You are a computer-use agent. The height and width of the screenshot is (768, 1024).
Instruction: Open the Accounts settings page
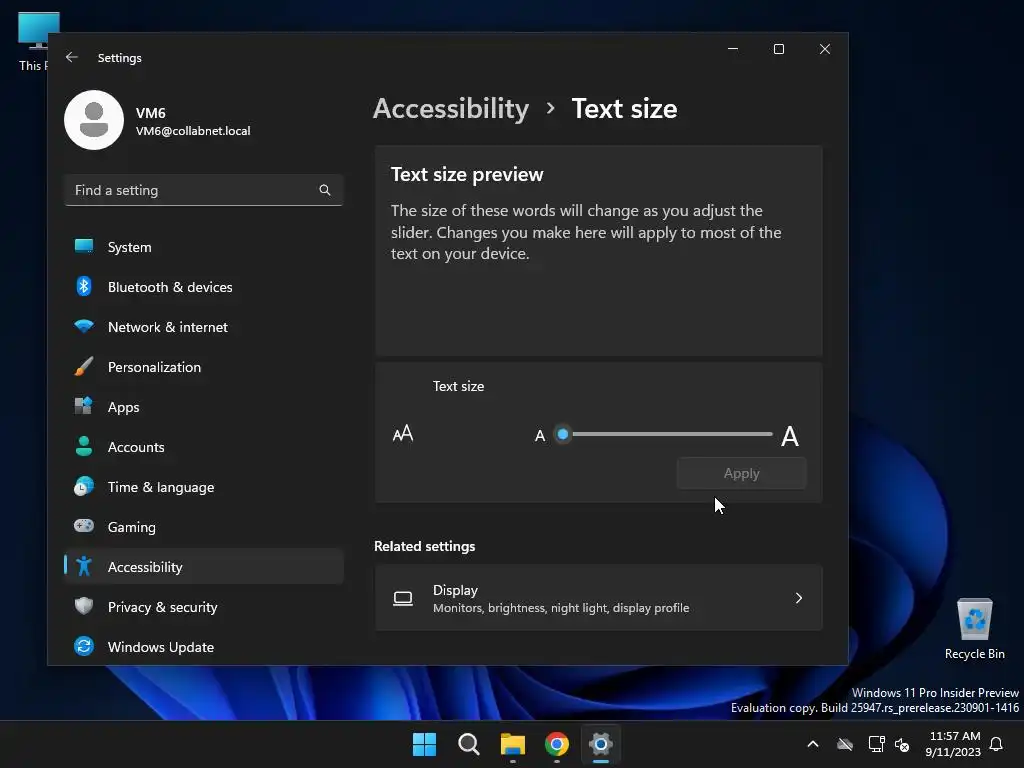(203, 447)
